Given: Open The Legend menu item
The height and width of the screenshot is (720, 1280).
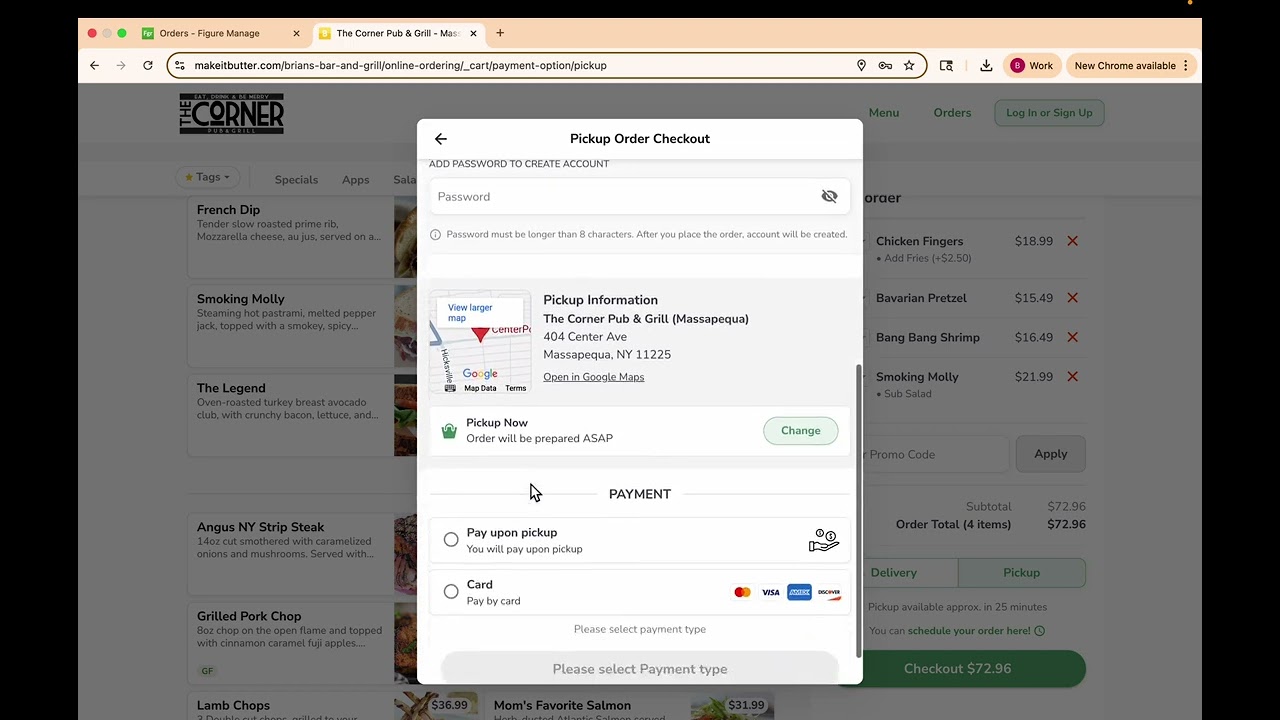Looking at the screenshot, I should pyautogui.click(x=302, y=415).
